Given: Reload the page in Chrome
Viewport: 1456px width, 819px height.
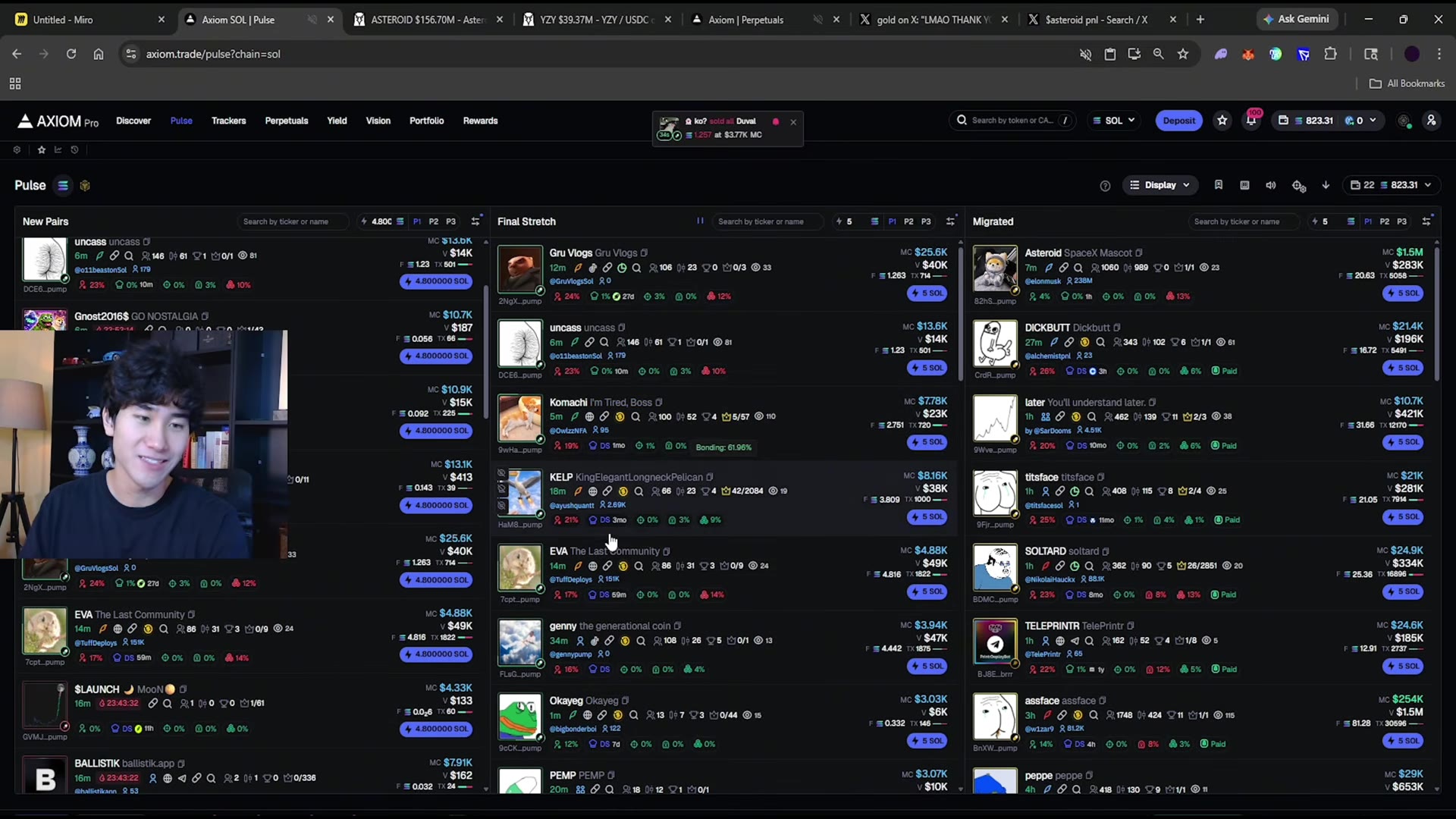Looking at the screenshot, I should coord(71,54).
